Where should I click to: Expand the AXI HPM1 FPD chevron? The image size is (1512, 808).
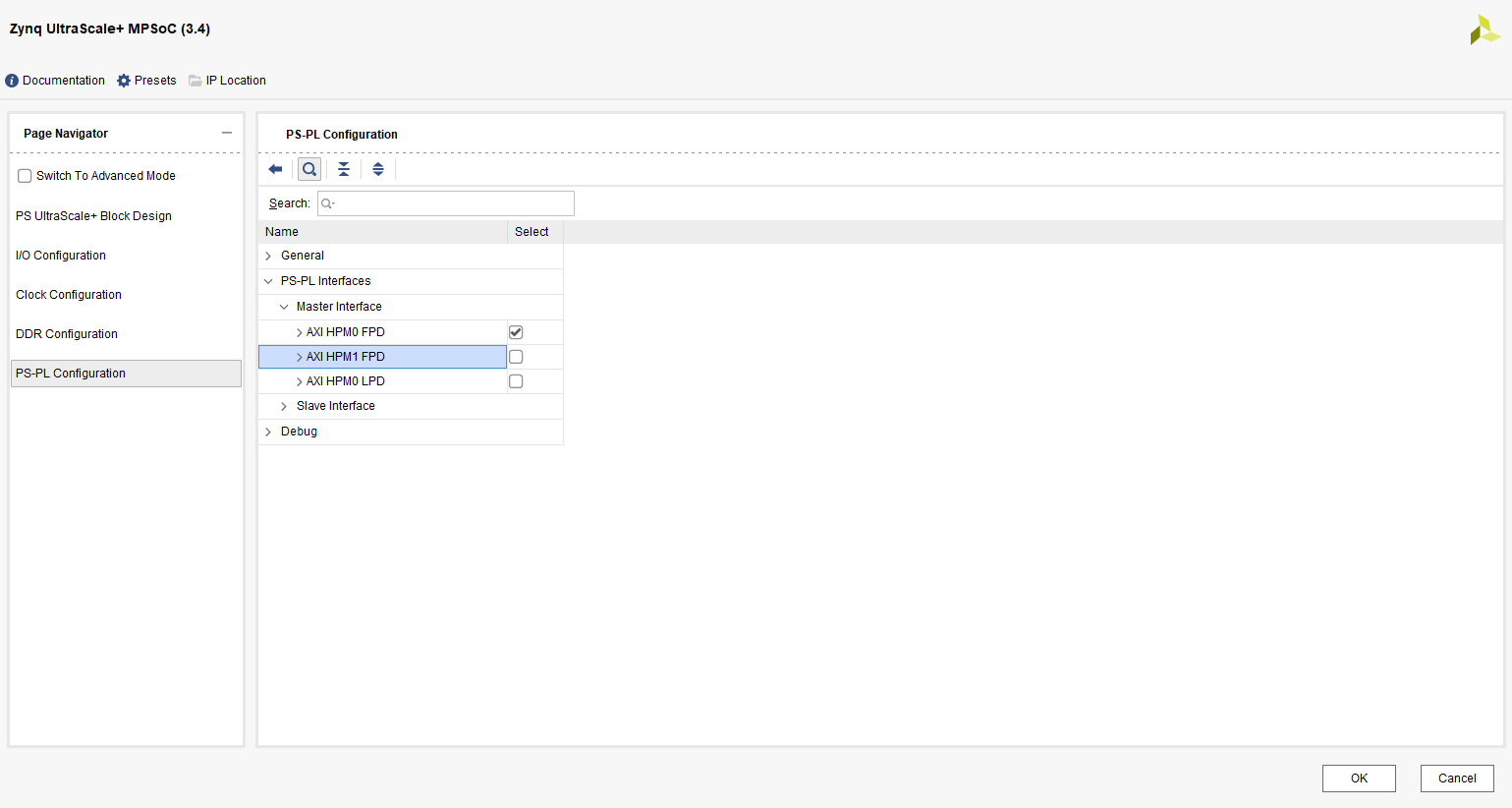300,357
